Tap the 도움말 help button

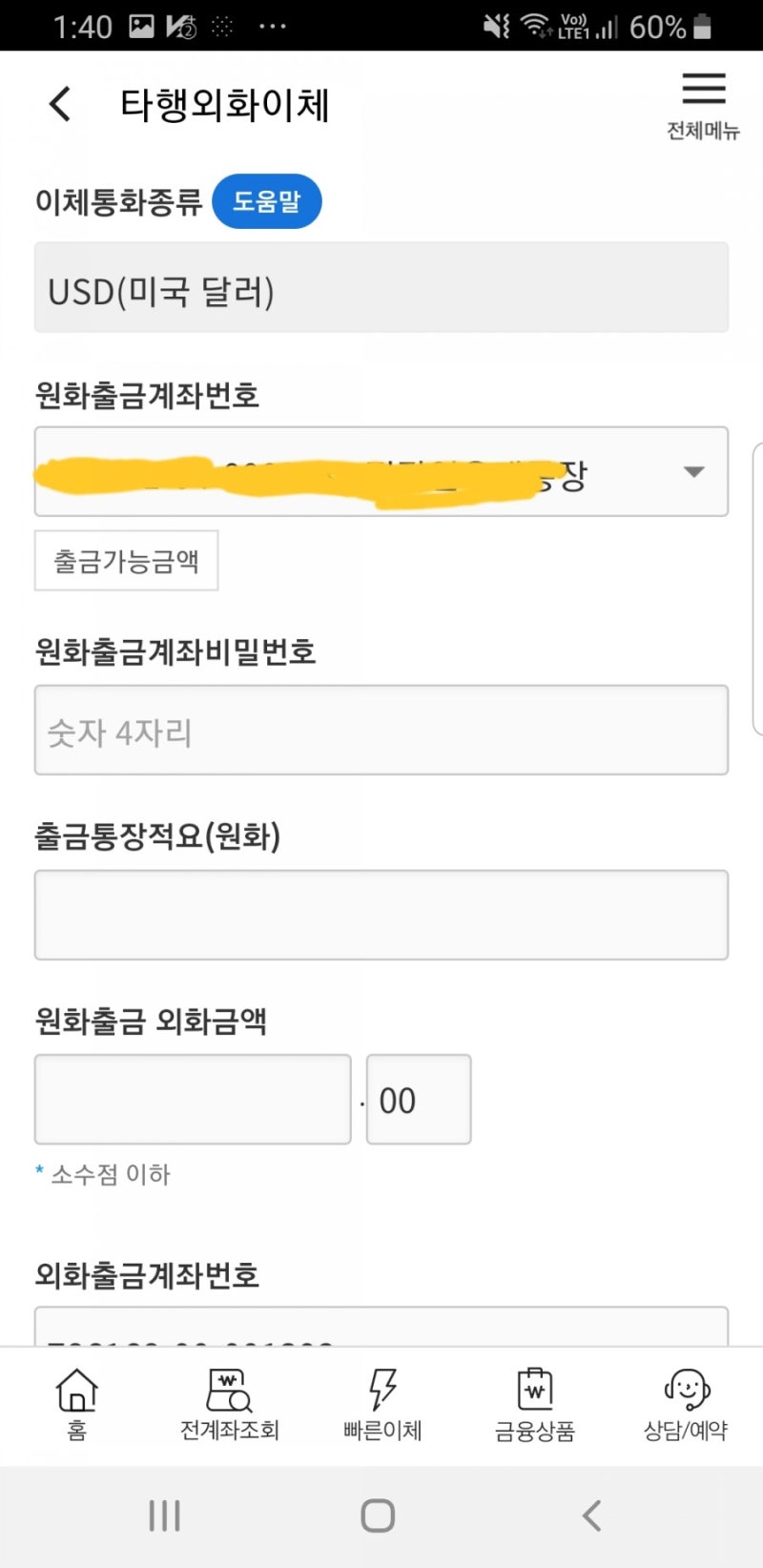[x=266, y=201]
